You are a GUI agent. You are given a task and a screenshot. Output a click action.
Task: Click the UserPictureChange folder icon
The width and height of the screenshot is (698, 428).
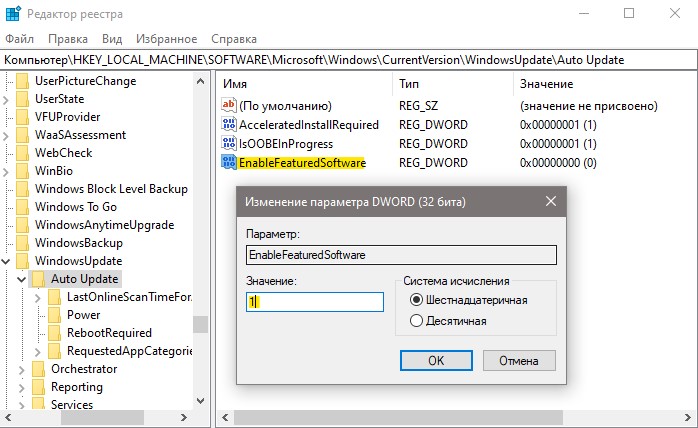tap(22, 81)
